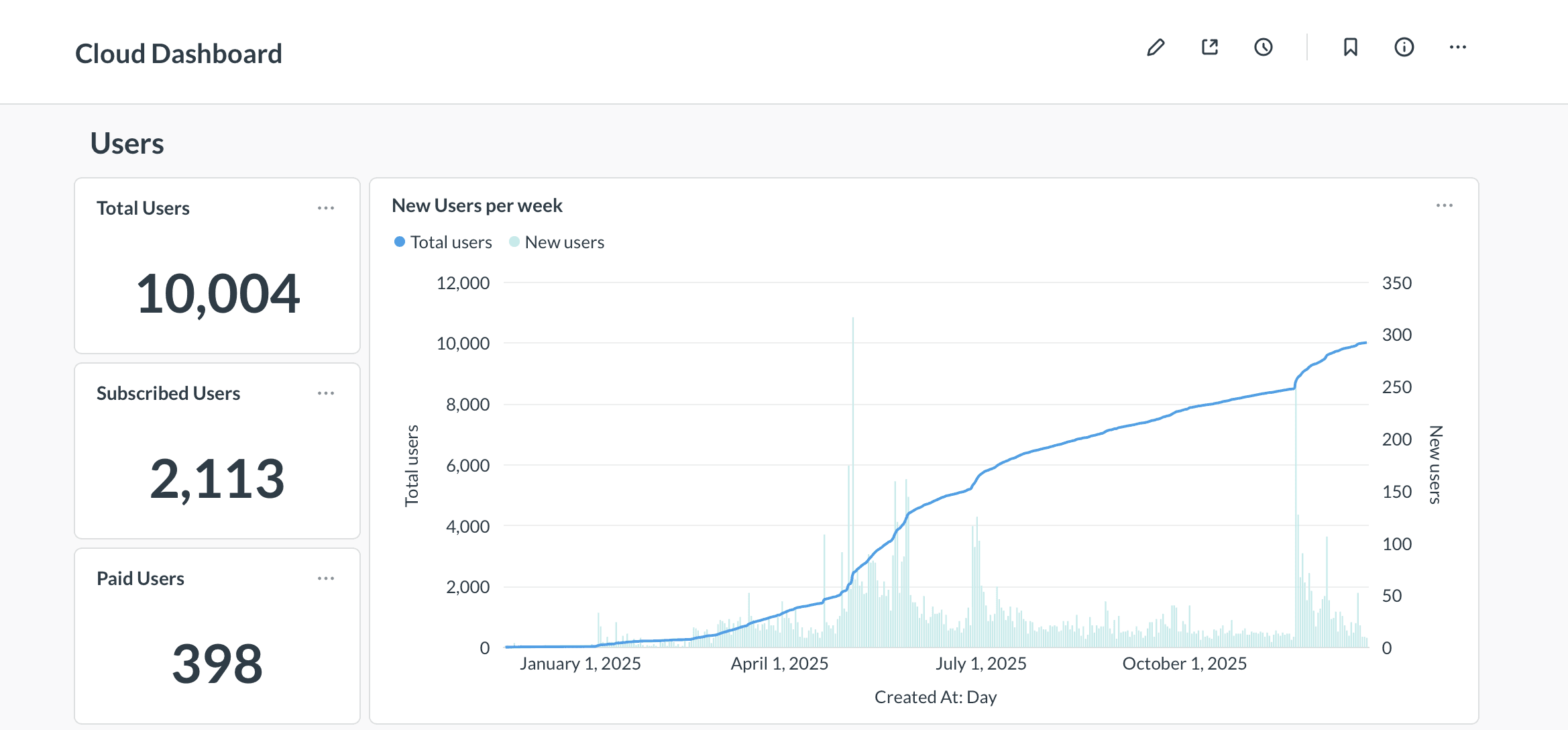
Task: Click the New users teal legend dot
Action: click(x=514, y=242)
